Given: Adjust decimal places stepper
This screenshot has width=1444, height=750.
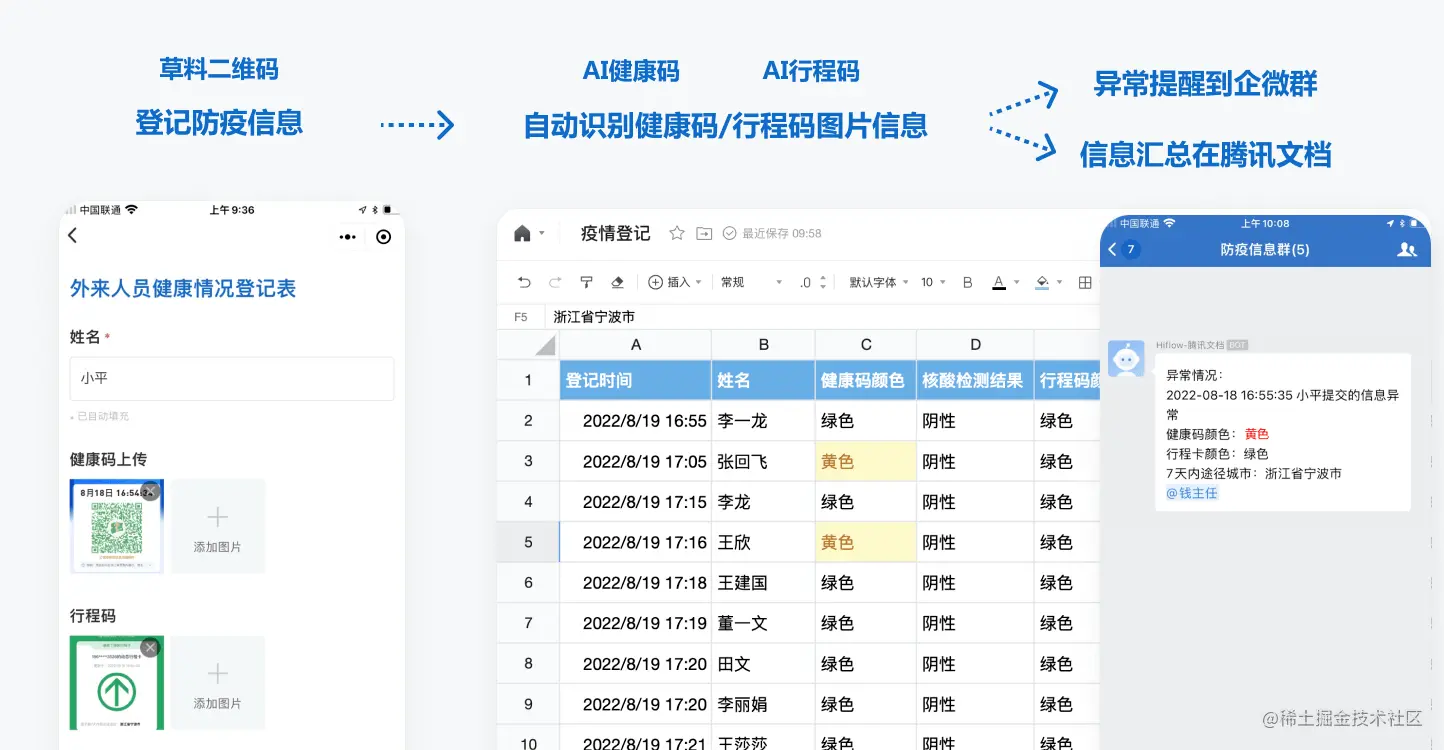Looking at the screenshot, I should point(822,283).
